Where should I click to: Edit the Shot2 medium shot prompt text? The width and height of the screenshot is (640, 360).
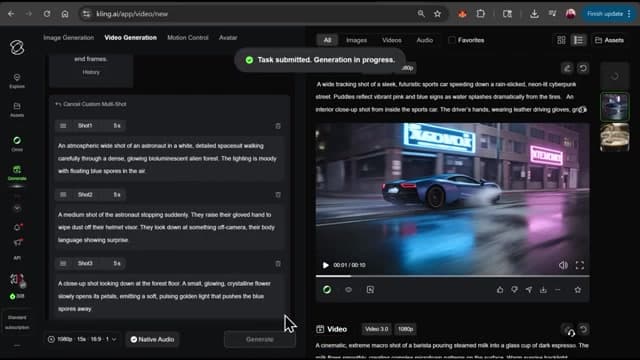(169, 227)
